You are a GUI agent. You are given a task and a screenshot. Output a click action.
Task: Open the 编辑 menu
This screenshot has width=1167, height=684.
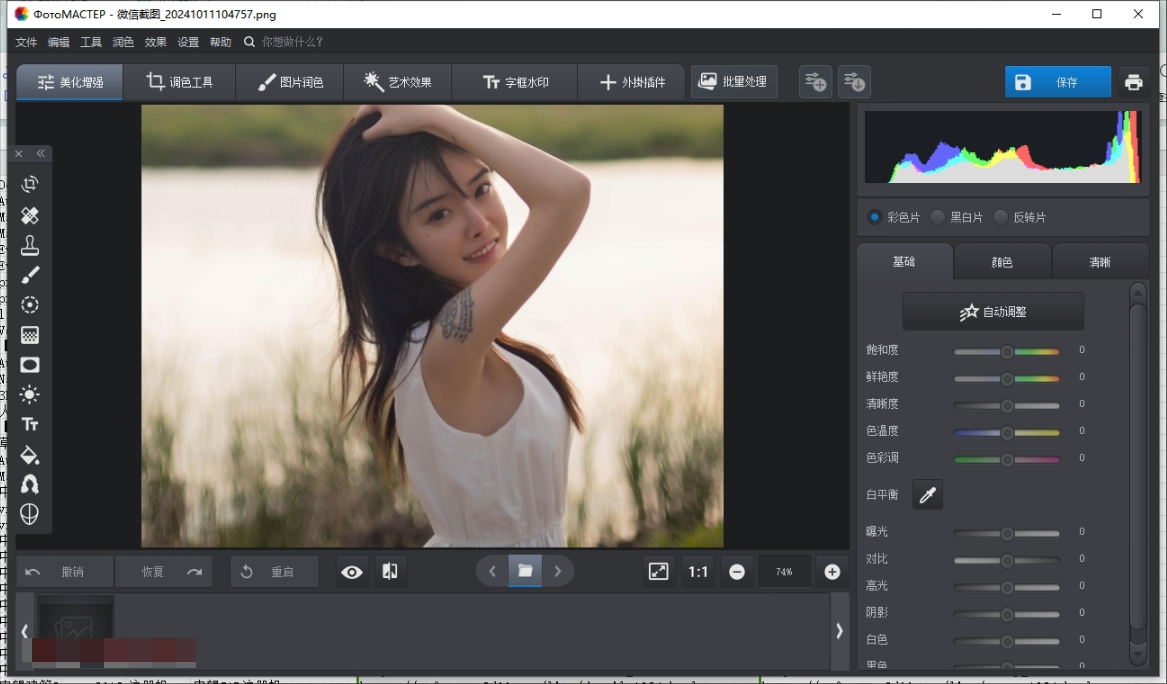tap(59, 42)
